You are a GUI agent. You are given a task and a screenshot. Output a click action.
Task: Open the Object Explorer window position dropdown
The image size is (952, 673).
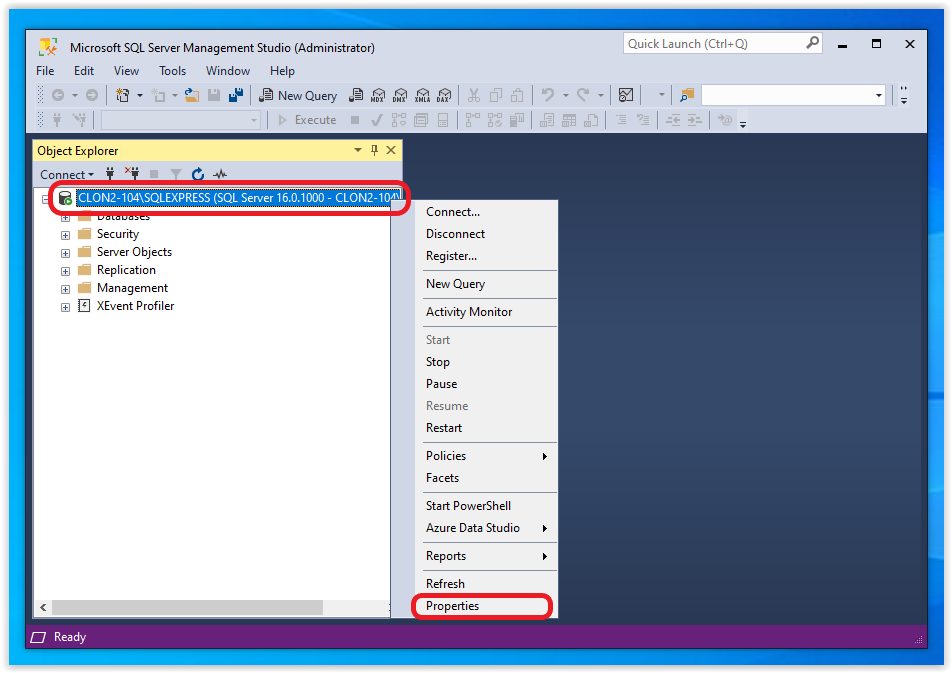tap(358, 150)
